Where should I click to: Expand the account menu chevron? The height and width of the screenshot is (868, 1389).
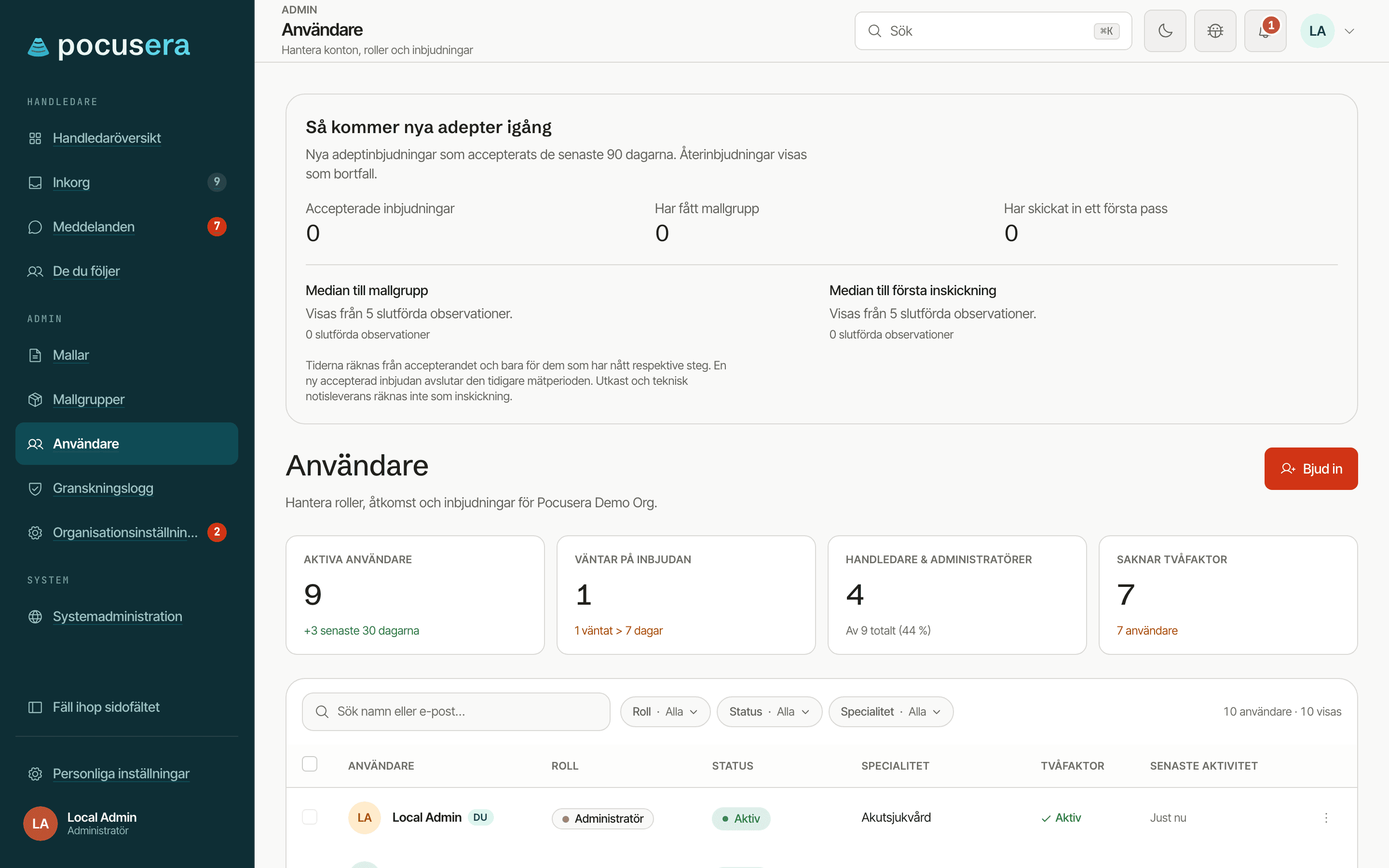pos(1349,31)
